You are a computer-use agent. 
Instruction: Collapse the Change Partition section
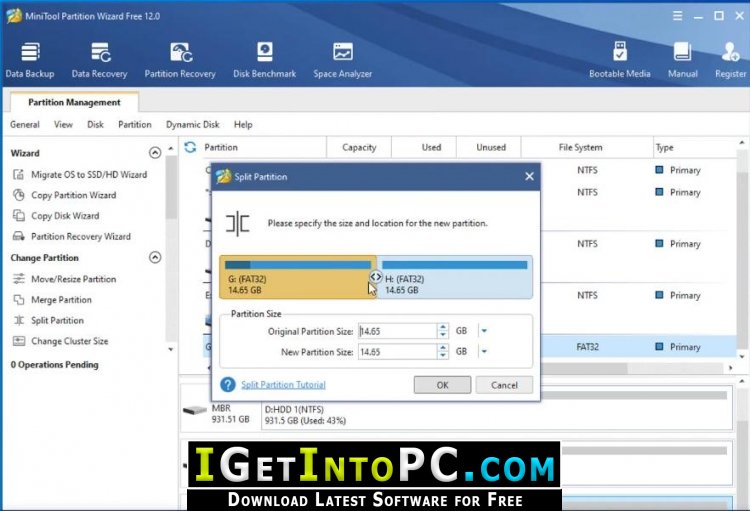click(155, 257)
